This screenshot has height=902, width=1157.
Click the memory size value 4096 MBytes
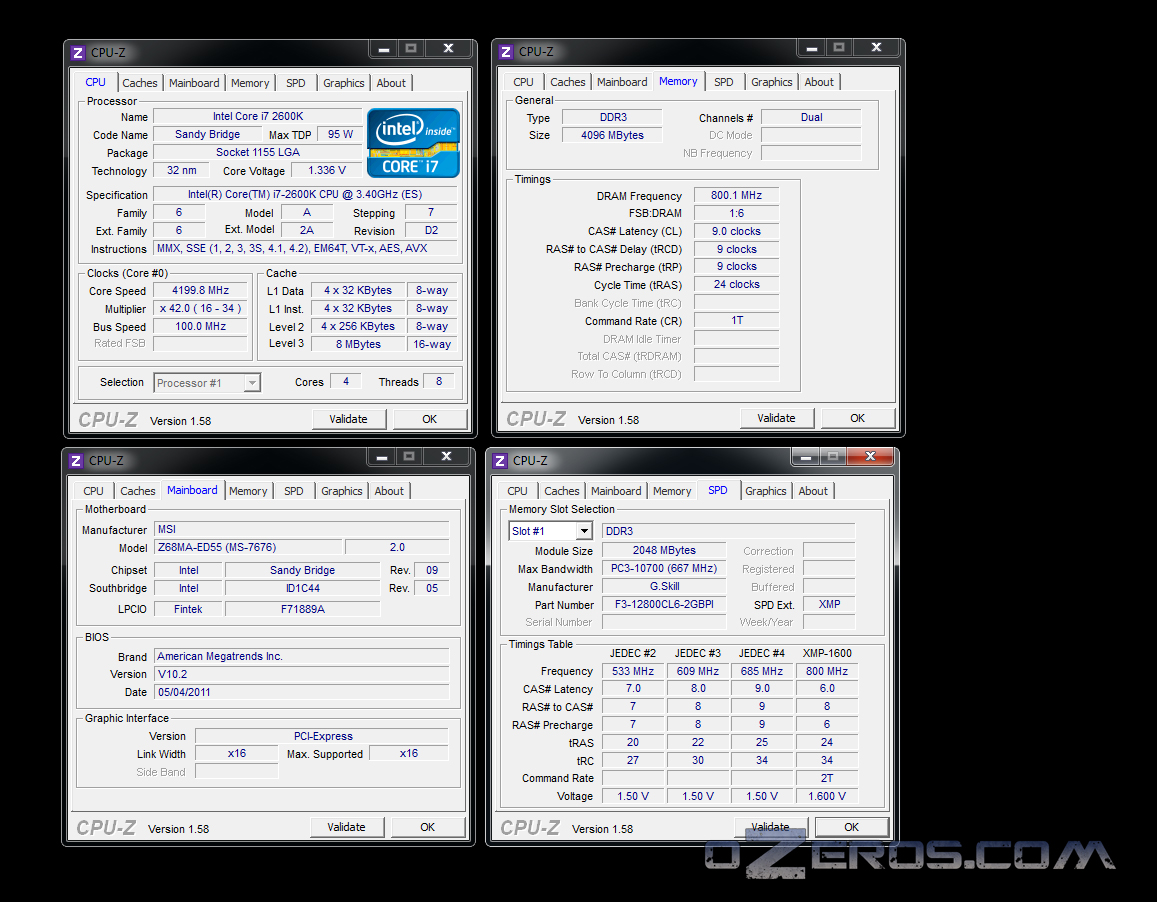(x=612, y=135)
